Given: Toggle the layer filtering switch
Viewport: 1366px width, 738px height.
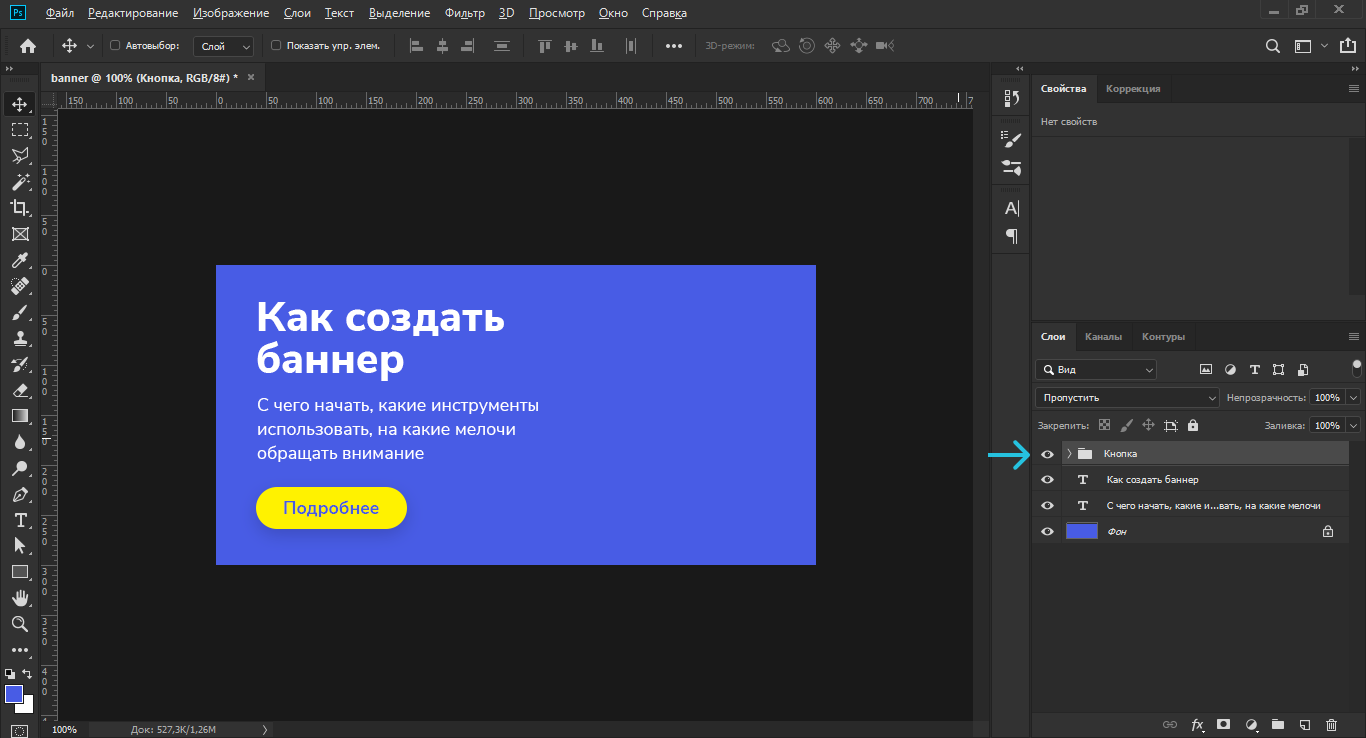Looking at the screenshot, I should point(1356,368).
